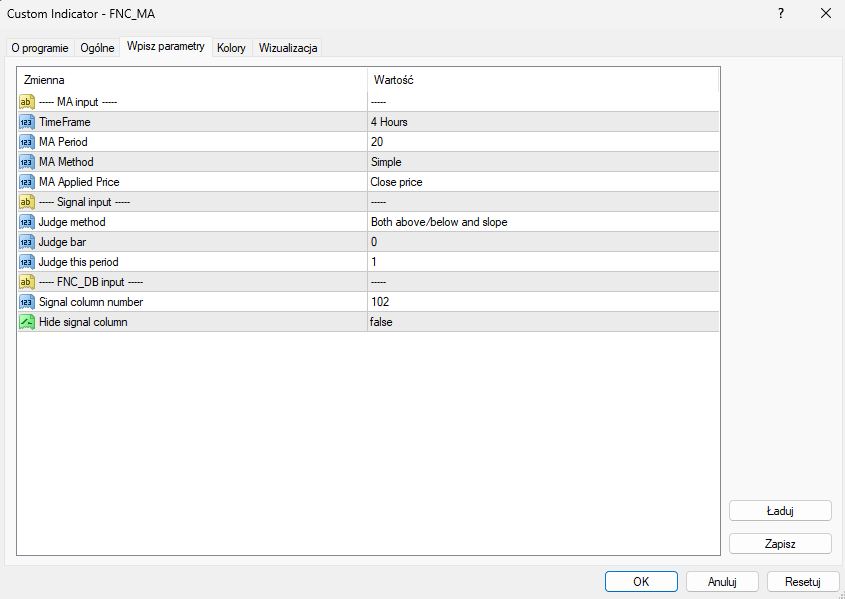Click the MA Period parameter icon
The height and width of the screenshot is (599, 845).
(27, 142)
